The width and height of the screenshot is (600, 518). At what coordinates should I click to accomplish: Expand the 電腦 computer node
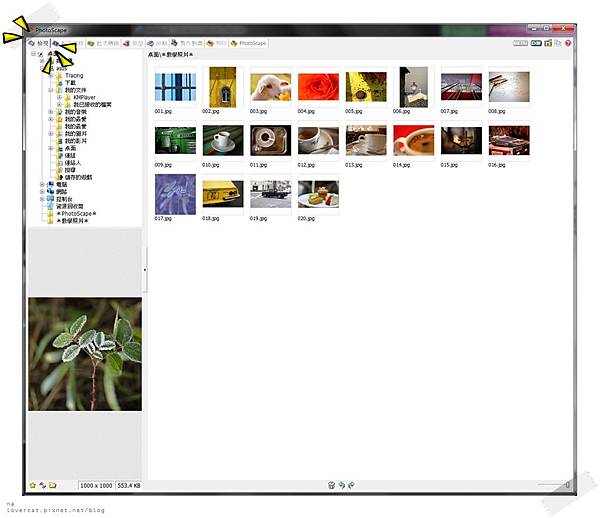click(42, 184)
